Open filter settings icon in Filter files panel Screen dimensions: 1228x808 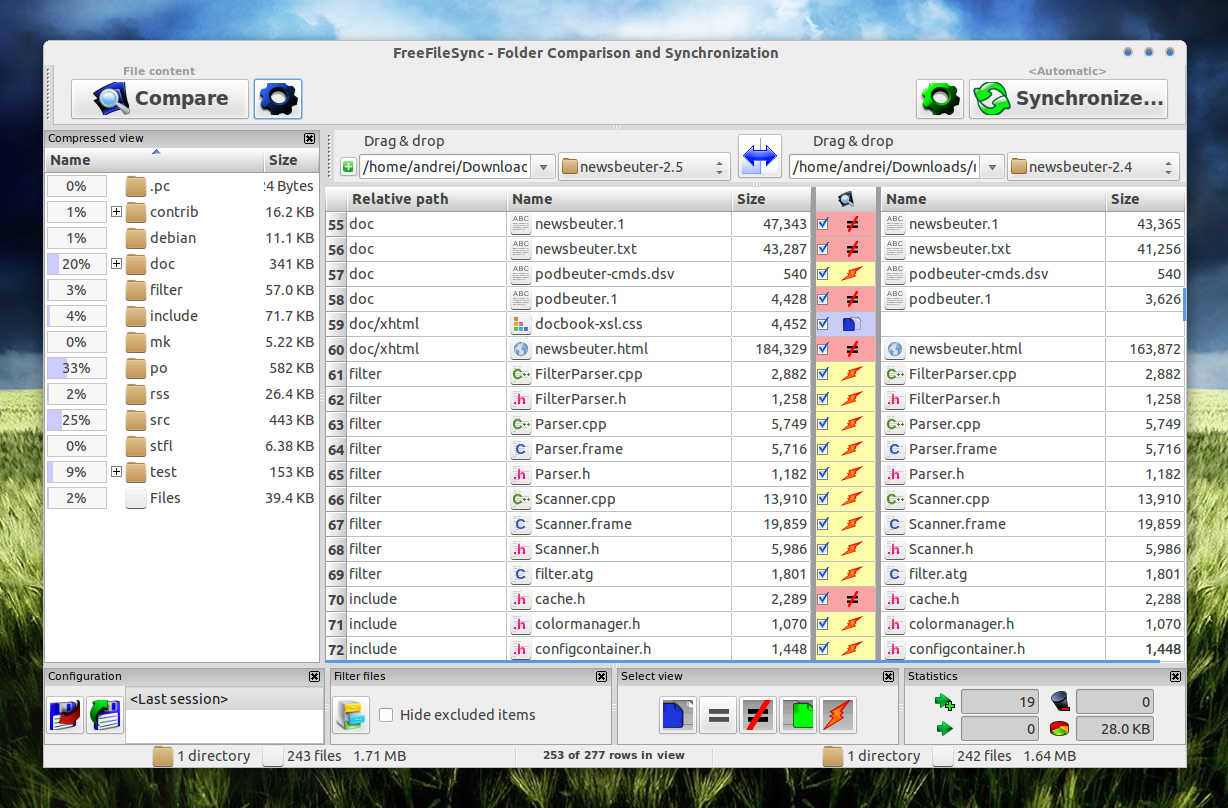(x=351, y=714)
